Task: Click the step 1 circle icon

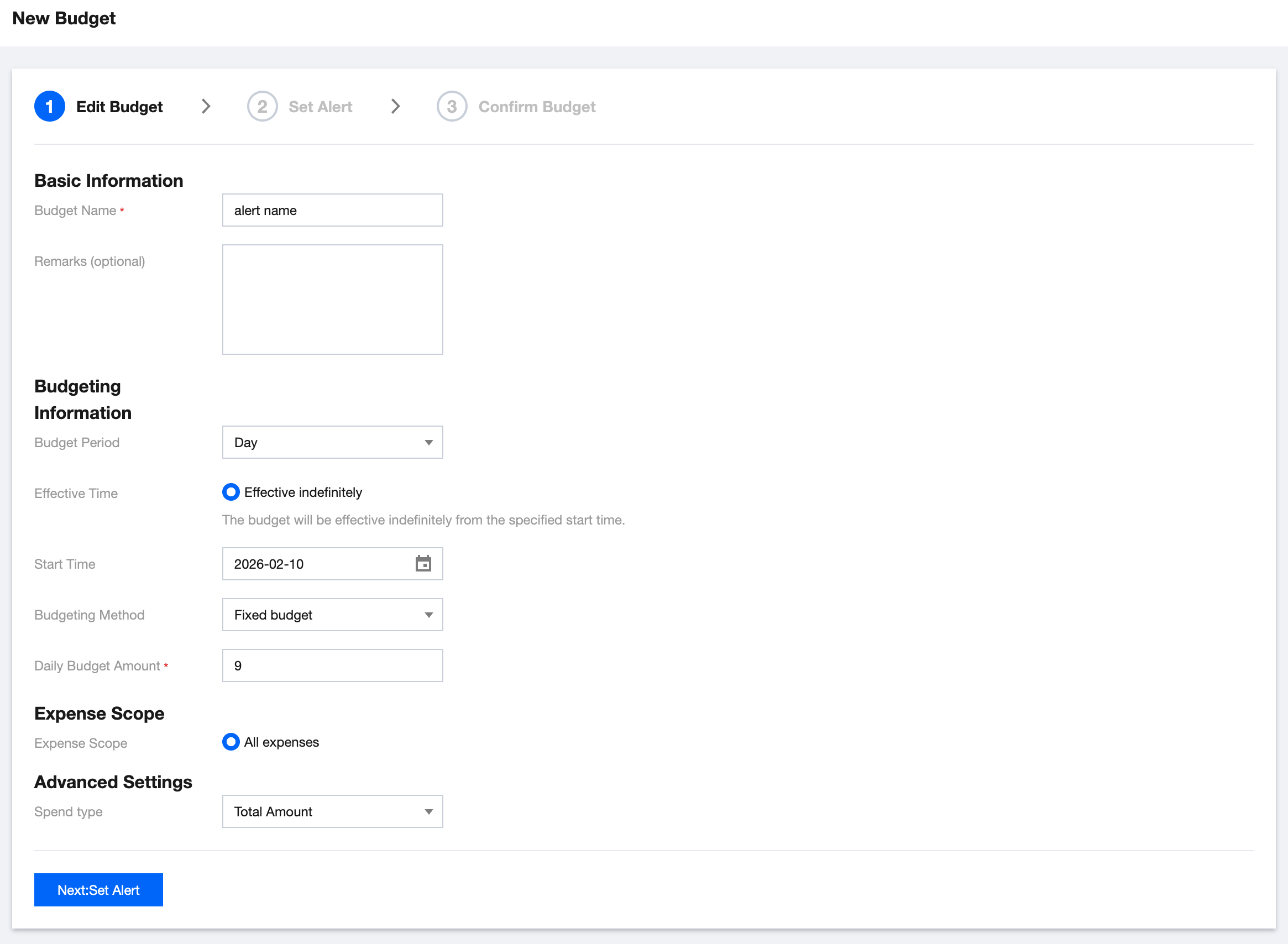Action: (50, 106)
